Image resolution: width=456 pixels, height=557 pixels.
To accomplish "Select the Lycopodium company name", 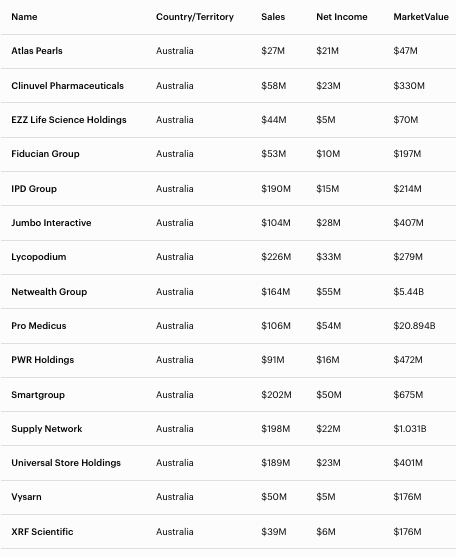I will point(39,257).
